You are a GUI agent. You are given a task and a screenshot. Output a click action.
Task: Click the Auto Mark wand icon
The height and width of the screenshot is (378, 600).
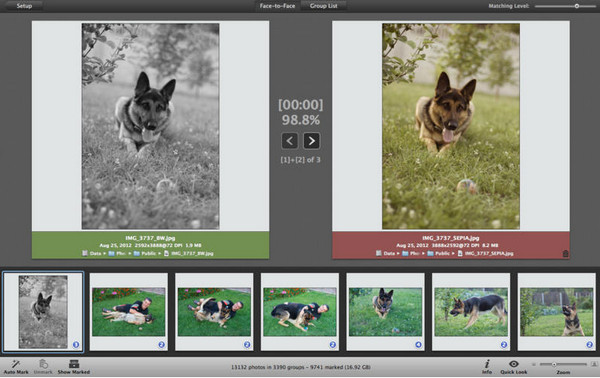click(16, 364)
